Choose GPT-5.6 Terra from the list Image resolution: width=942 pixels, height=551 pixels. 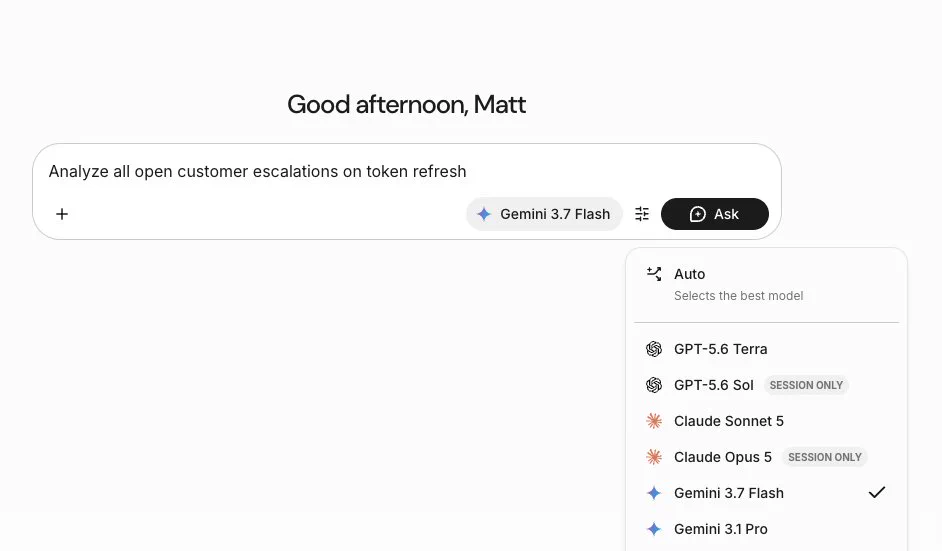pos(767,349)
